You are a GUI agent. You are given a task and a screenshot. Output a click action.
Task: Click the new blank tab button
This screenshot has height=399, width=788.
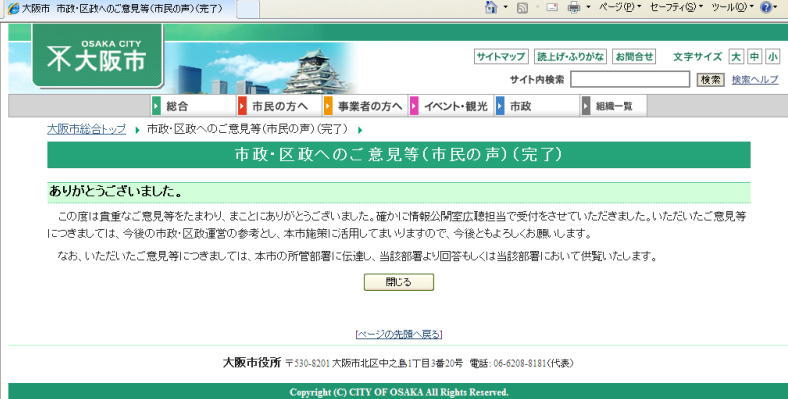248,9
